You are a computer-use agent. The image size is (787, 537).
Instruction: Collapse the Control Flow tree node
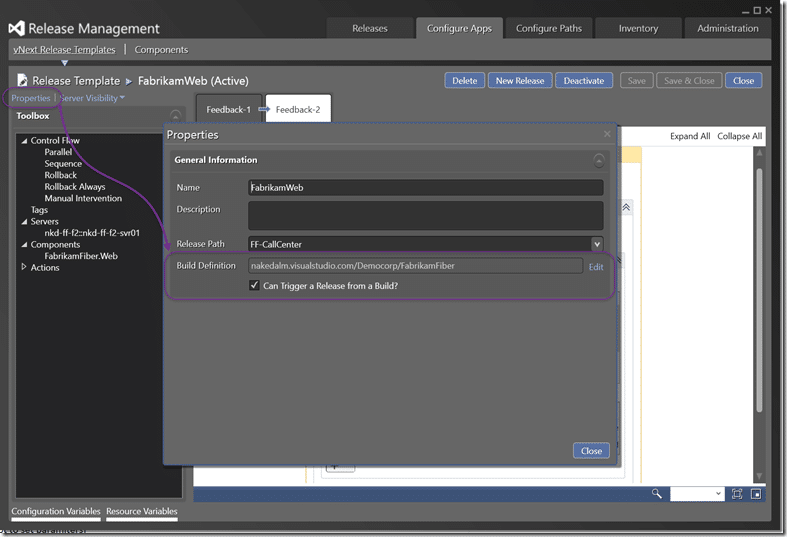(x=24, y=141)
